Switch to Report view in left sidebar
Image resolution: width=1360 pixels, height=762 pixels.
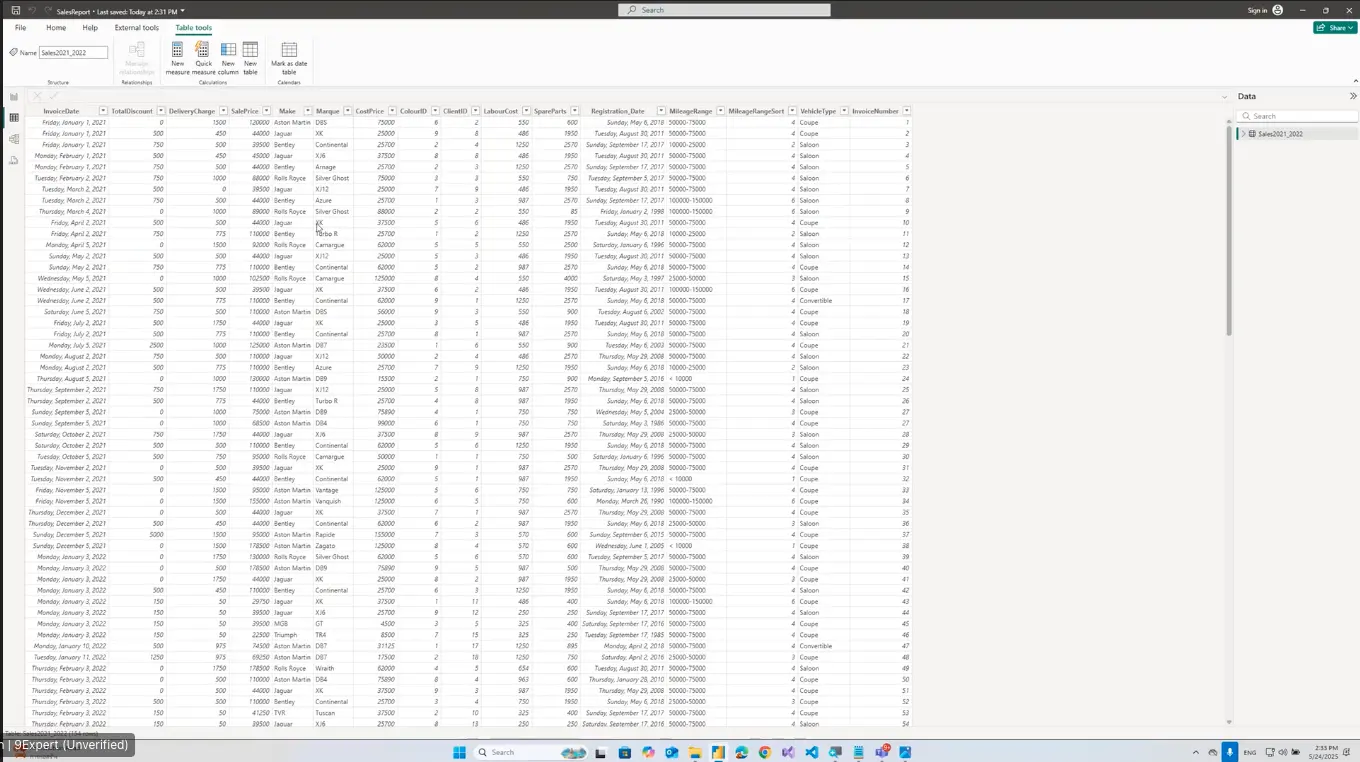[x=14, y=97]
